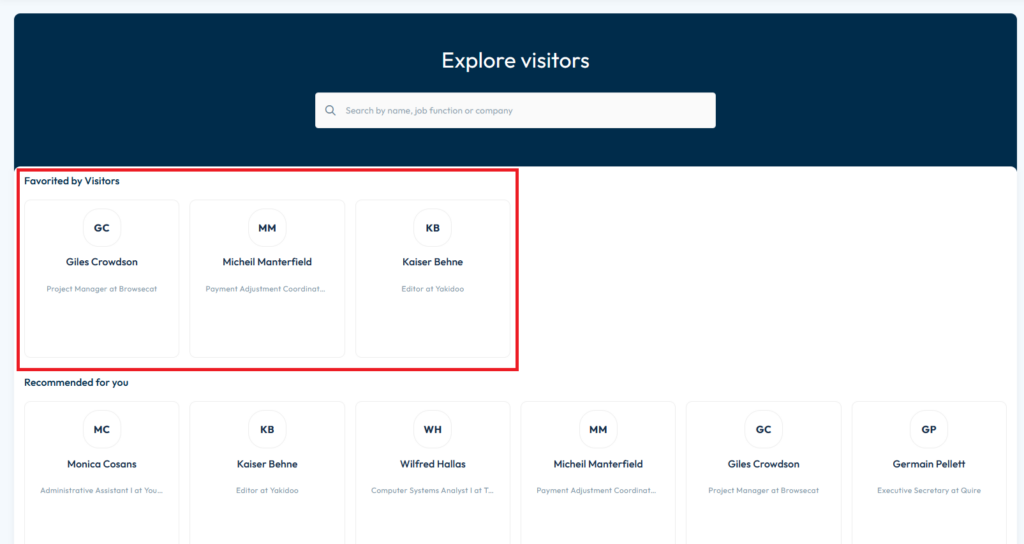
Task: Click MM avatar in Favorited by Visitors
Action: [x=267, y=228]
